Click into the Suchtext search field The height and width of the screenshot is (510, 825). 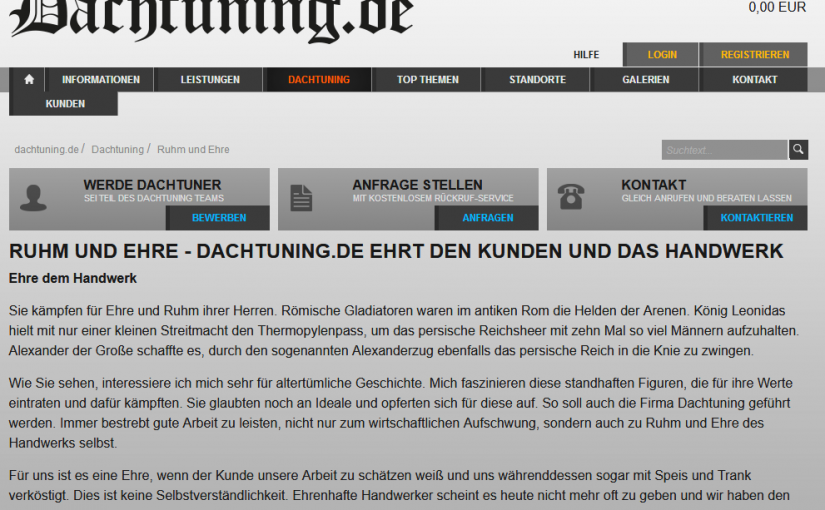point(725,150)
